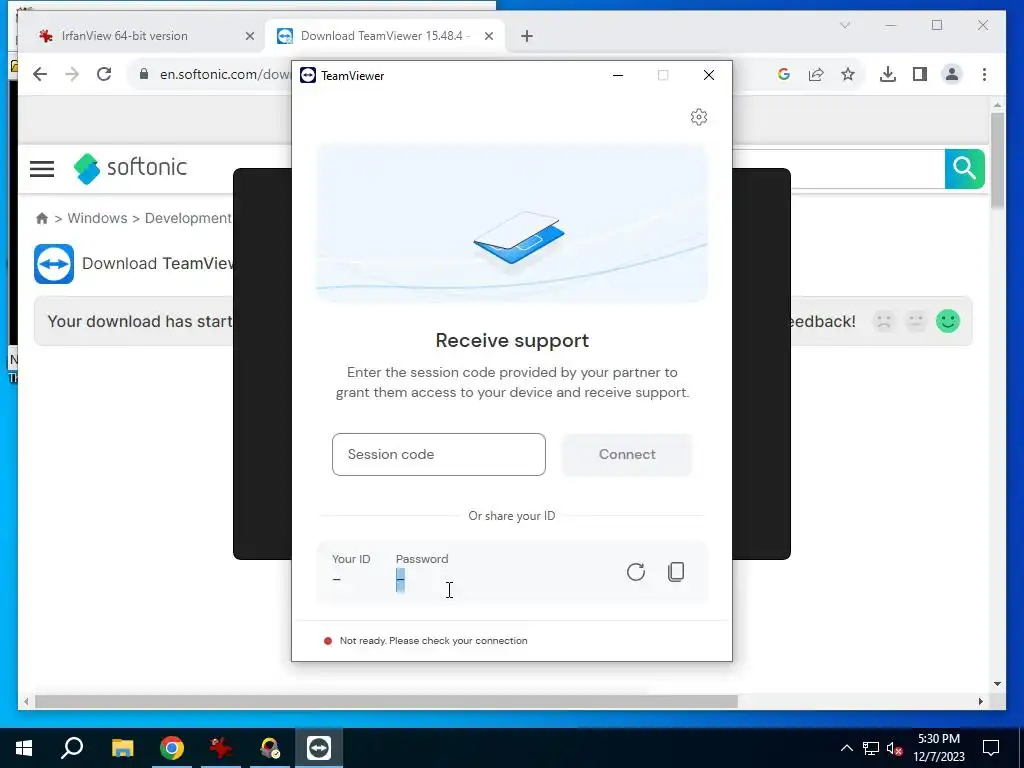The width and height of the screenshot is (1024, 768).
Task: Open Softonic hamburger menu
Action: pos(42,169)
